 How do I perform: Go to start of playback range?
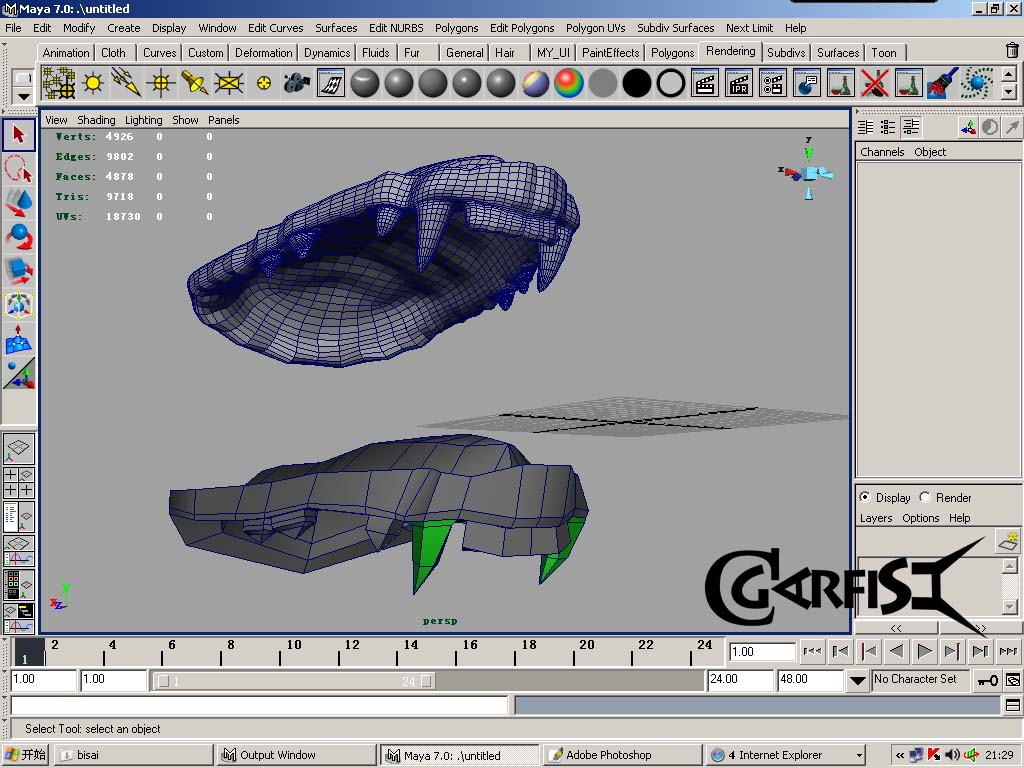coord(812,651)
